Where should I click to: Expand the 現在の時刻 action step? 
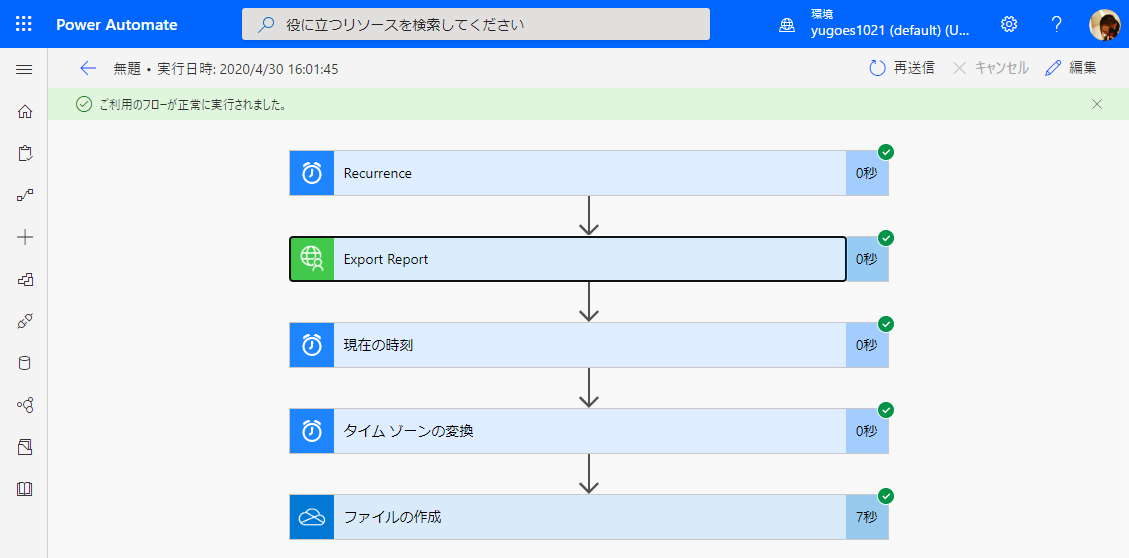(x=589, y=345)
